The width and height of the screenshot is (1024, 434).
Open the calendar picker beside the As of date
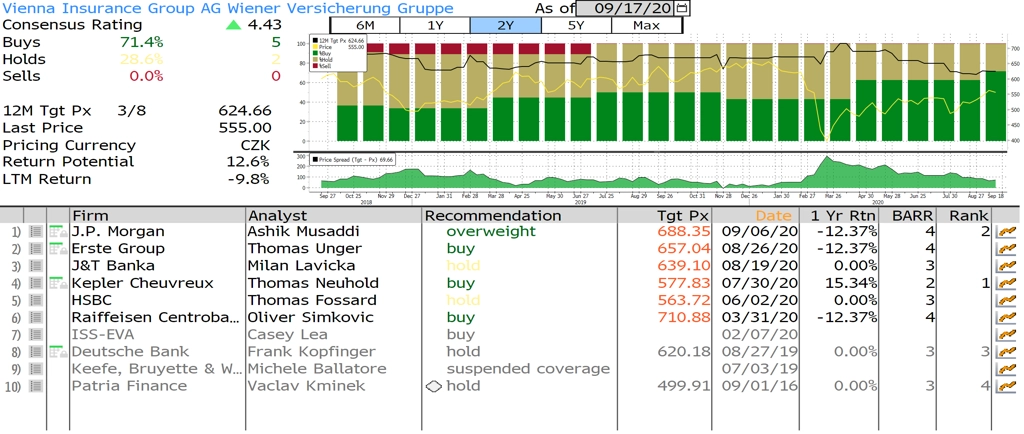(682, 8)
